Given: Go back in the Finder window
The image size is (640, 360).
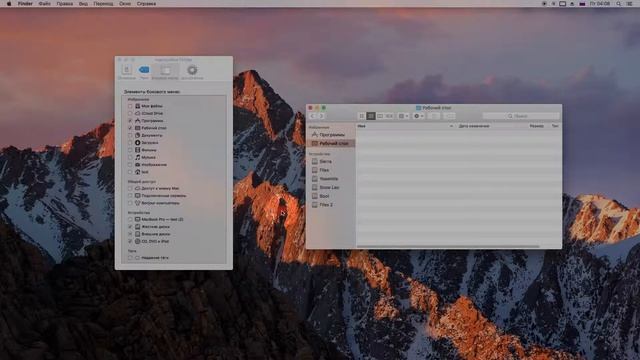Looking at the screenshot, I should click(x=313, y=116).
